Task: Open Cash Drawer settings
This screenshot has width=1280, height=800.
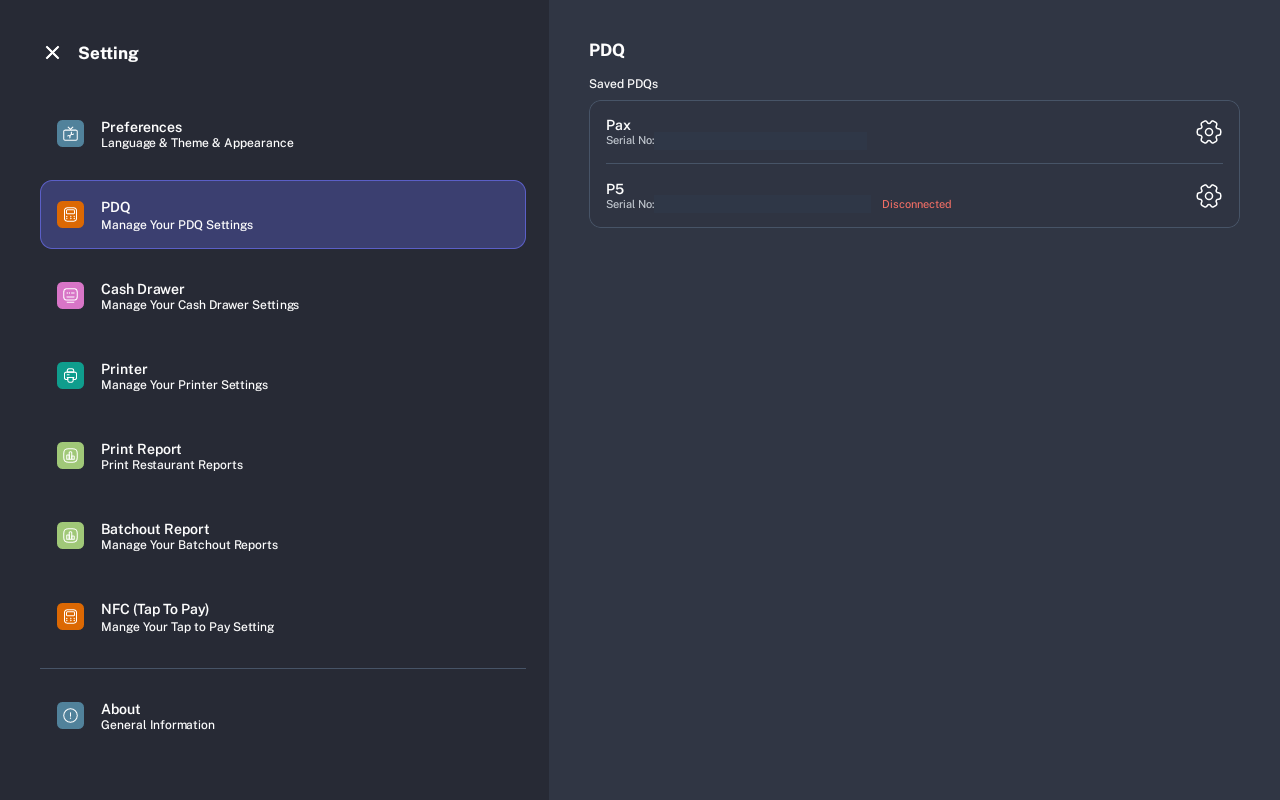Action: click(283, 296)
